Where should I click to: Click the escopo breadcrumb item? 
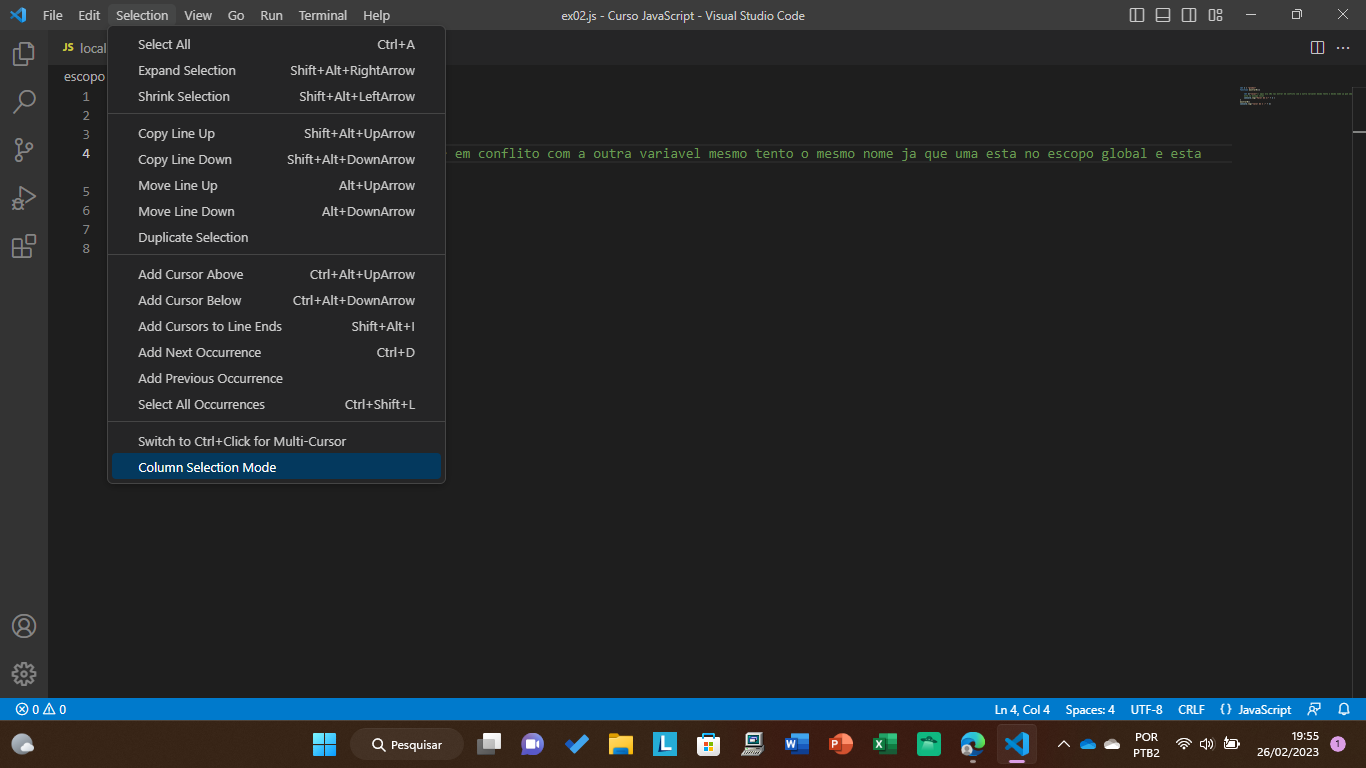(x=84, y=77)
